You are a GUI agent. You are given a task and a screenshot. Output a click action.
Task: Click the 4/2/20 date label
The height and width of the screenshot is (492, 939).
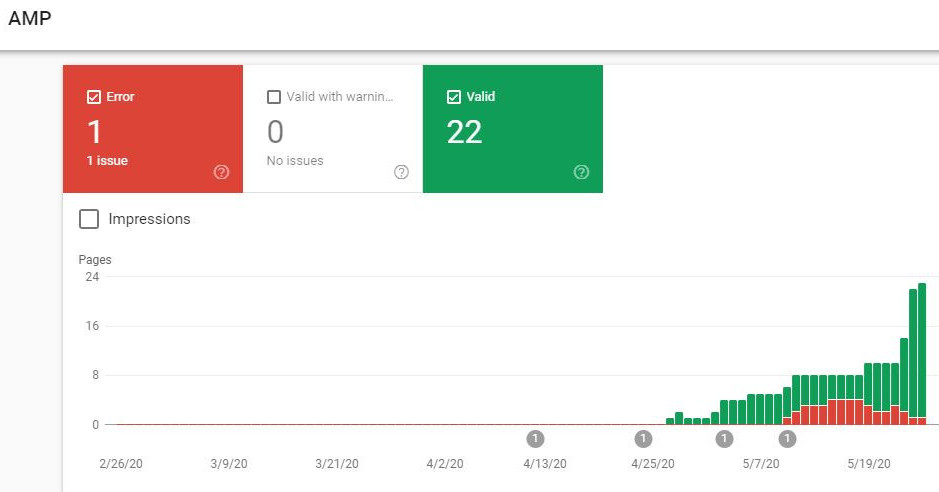(445, 463)
